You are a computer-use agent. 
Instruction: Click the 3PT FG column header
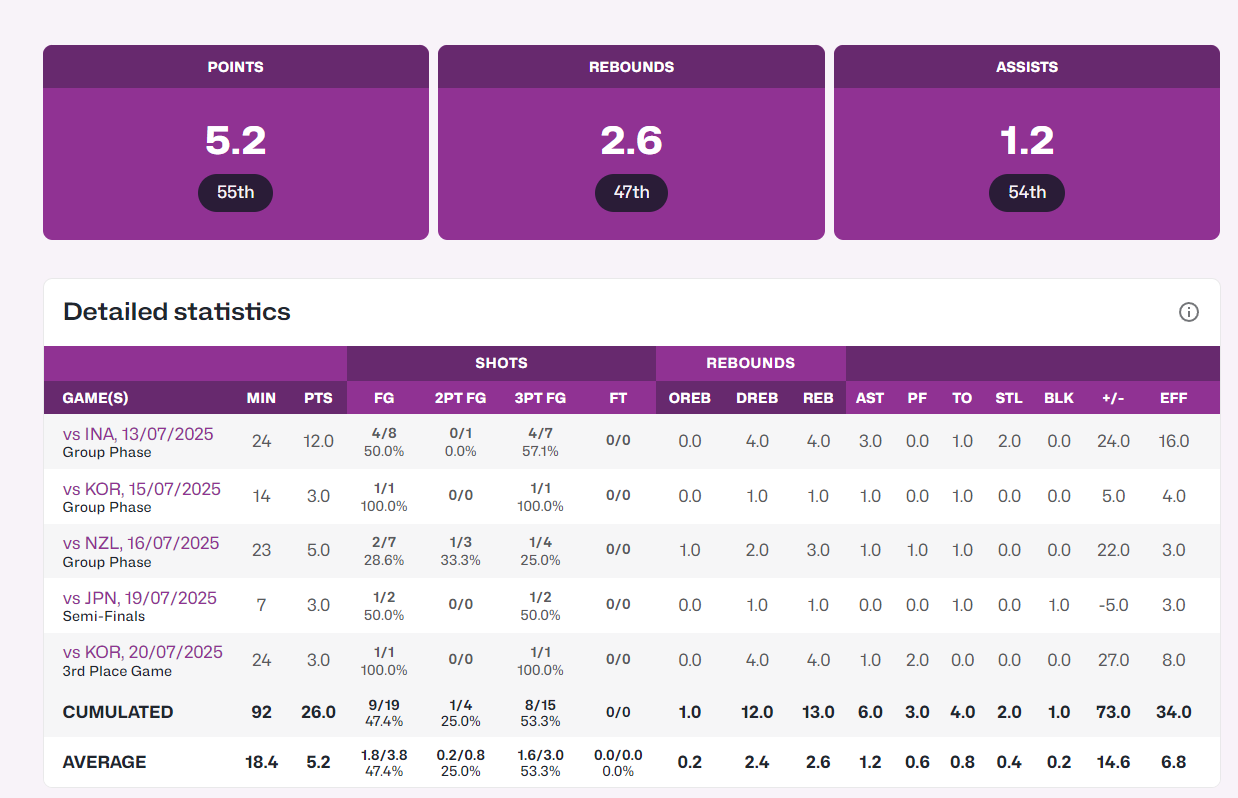(540, 398)
